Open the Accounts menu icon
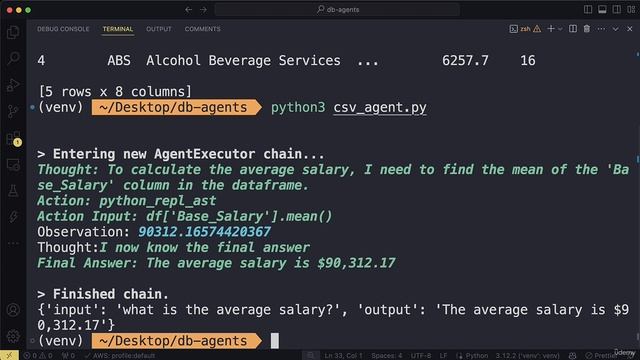640x360 pixels. (13, 310)
